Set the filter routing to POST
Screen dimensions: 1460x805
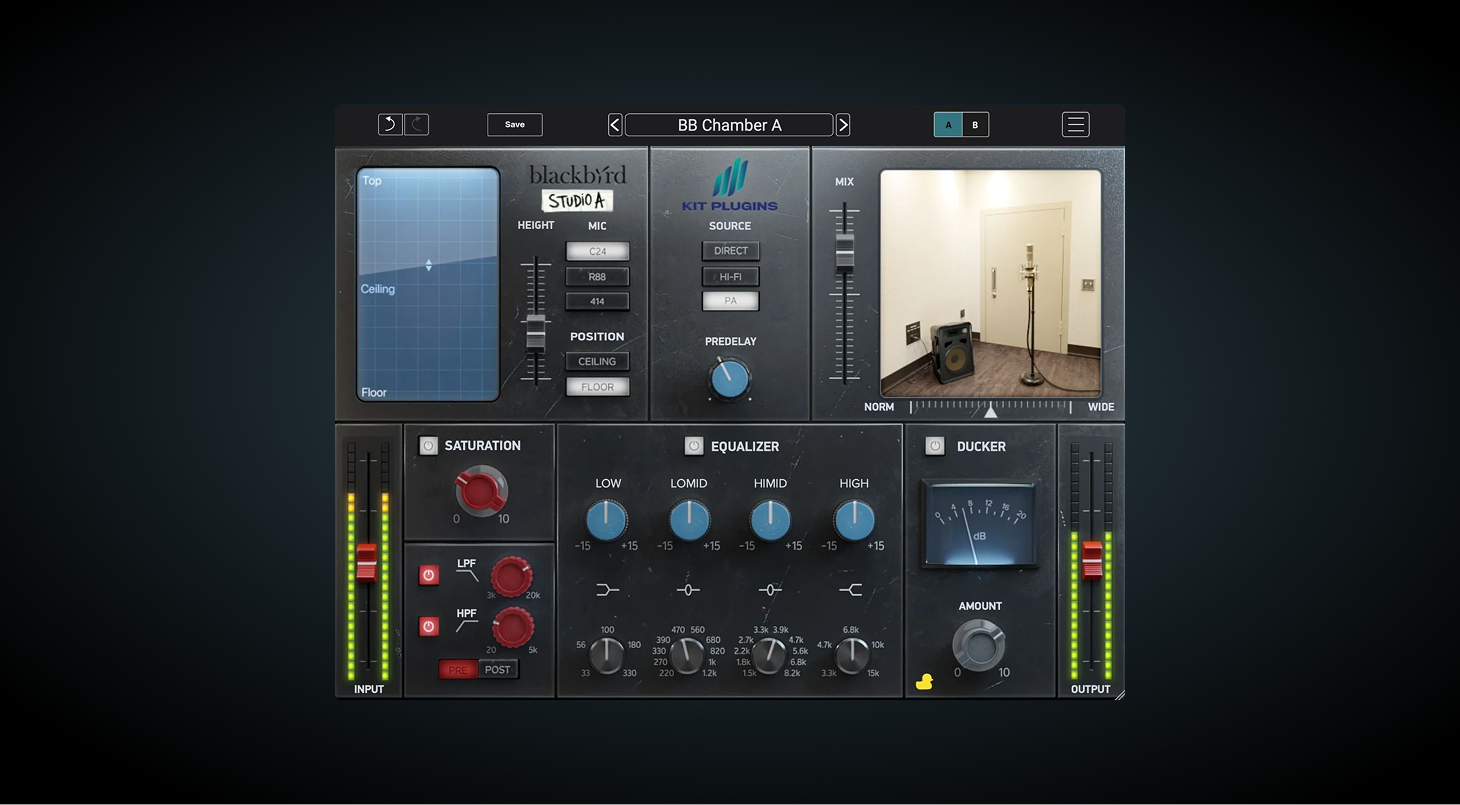pyautogui.click(x=497, y=670)
